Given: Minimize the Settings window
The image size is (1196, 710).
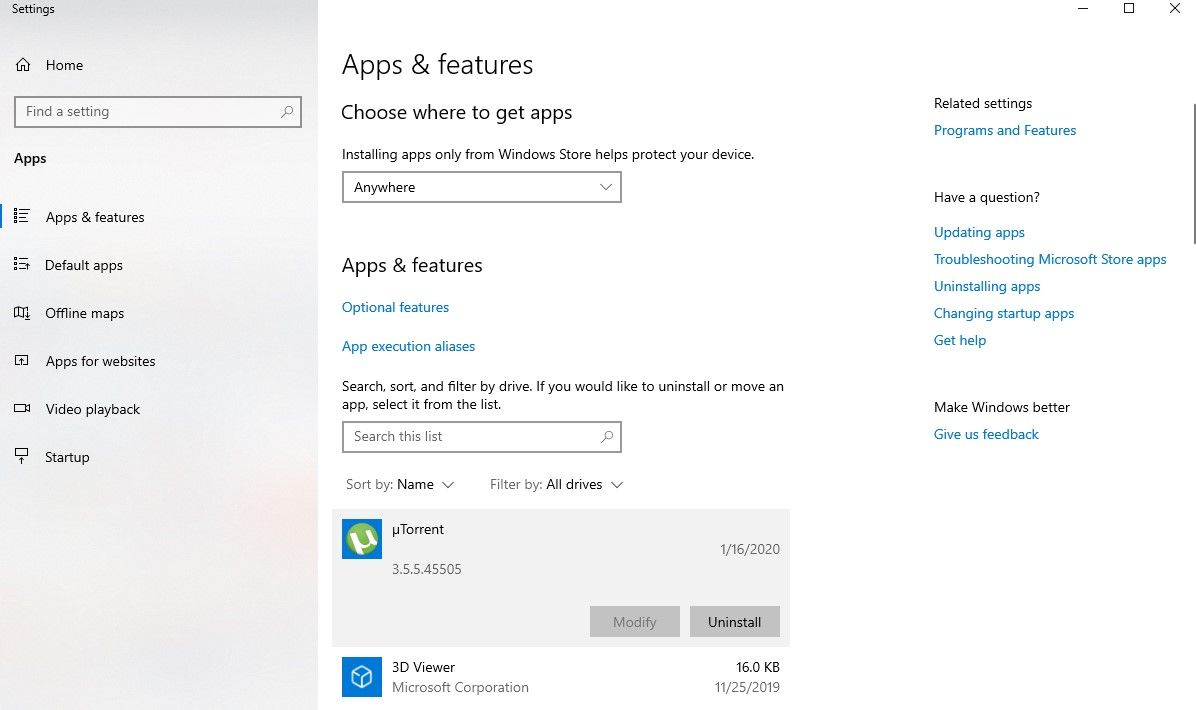Looking at the screenshot, I should 1083,8.
